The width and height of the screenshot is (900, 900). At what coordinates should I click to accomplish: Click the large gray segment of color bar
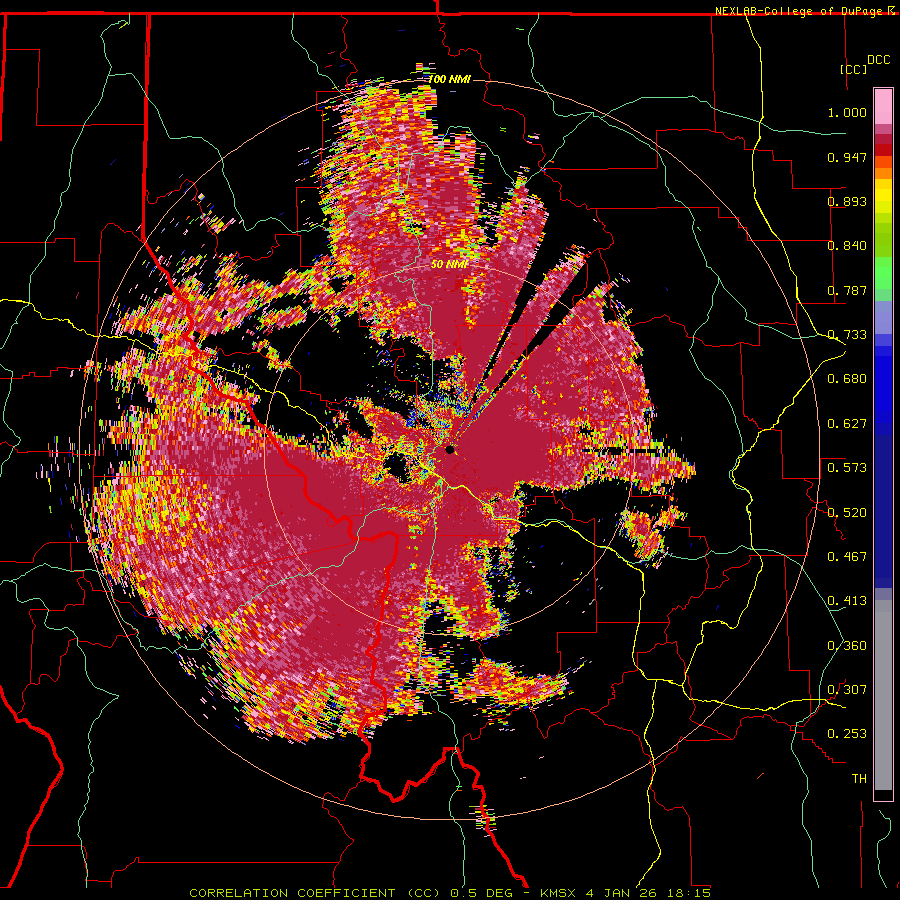point(883,695)
